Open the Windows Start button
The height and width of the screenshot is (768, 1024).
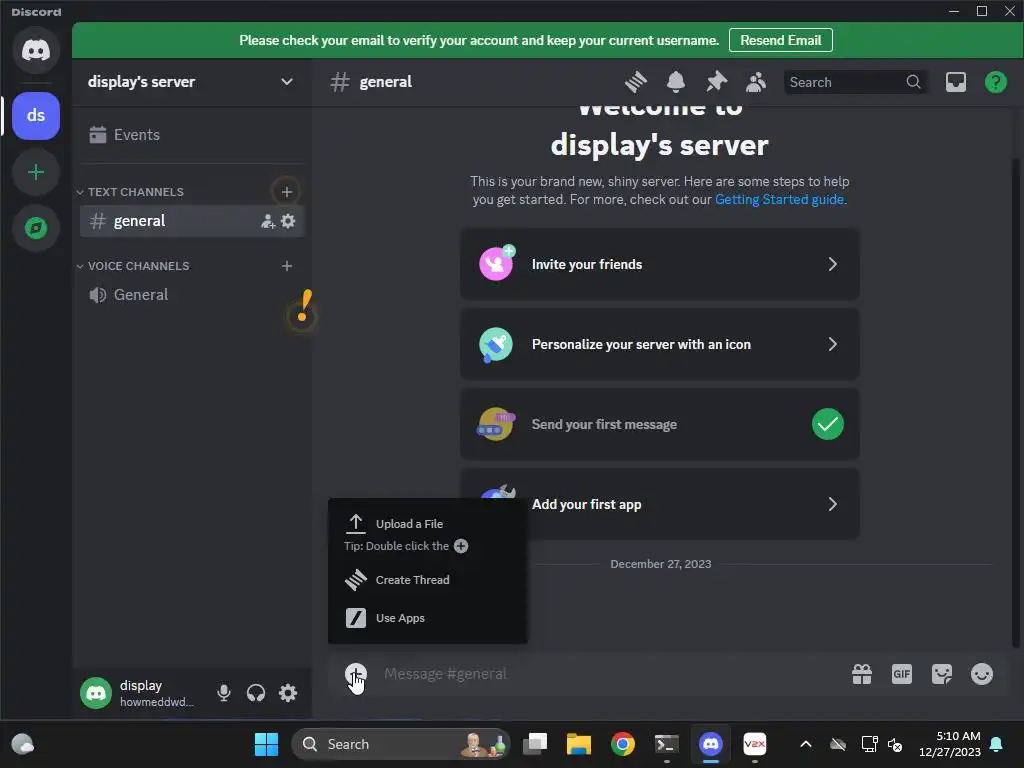click(266, 744)
